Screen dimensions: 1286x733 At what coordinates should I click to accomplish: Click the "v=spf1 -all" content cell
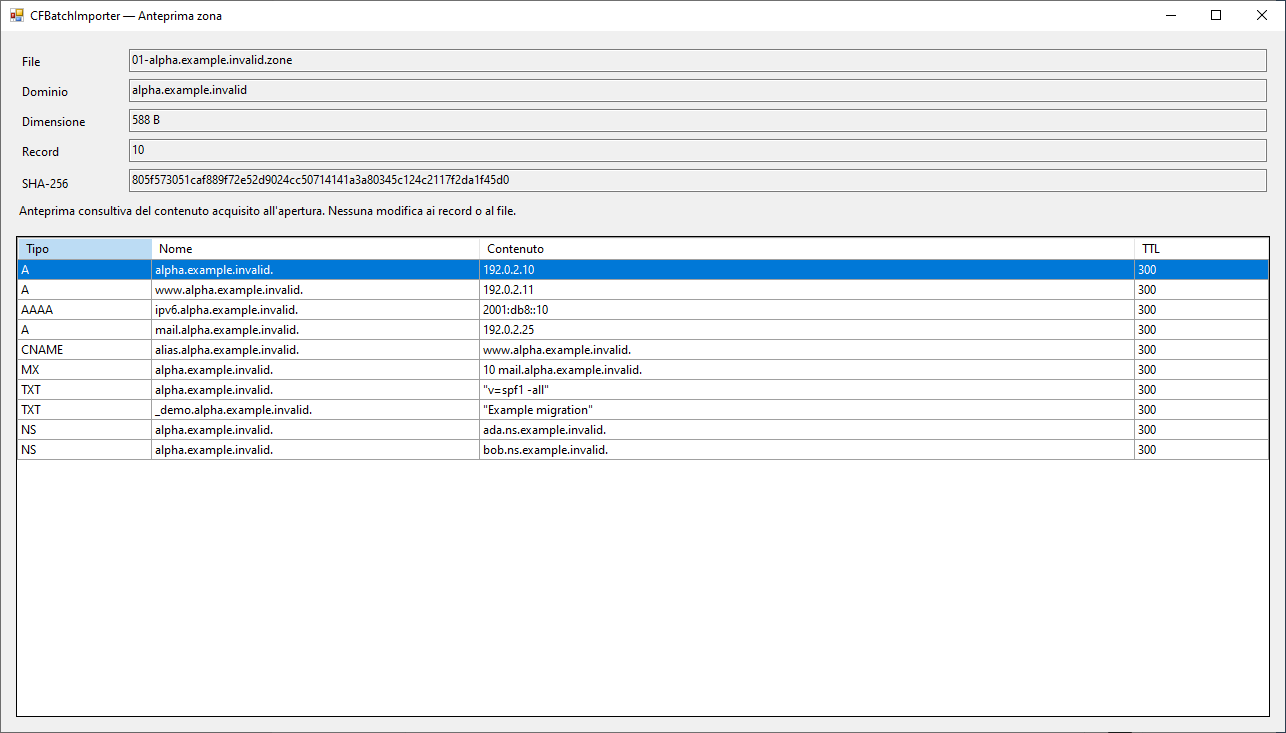tap(807, 390)
